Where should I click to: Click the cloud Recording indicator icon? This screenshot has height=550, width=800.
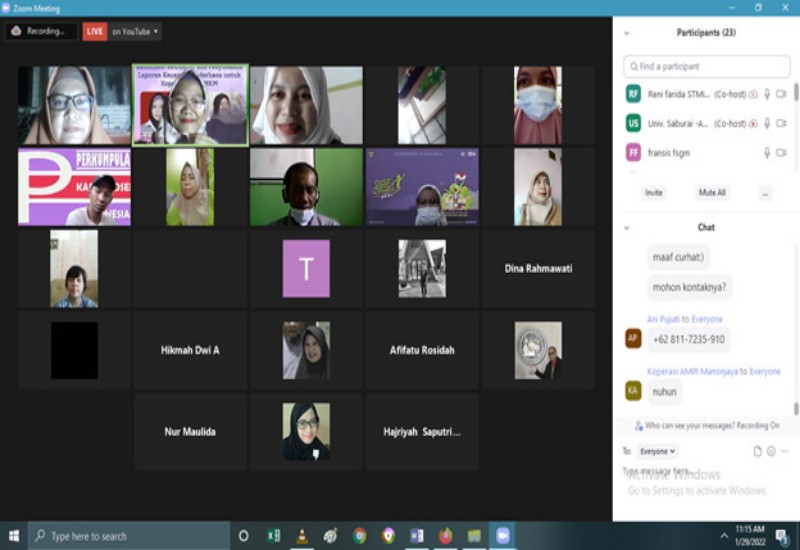(16, 31)
